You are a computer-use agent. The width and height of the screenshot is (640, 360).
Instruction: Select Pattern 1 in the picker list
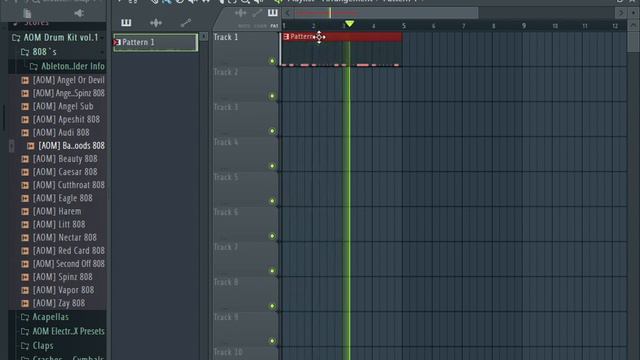[156, 42]
